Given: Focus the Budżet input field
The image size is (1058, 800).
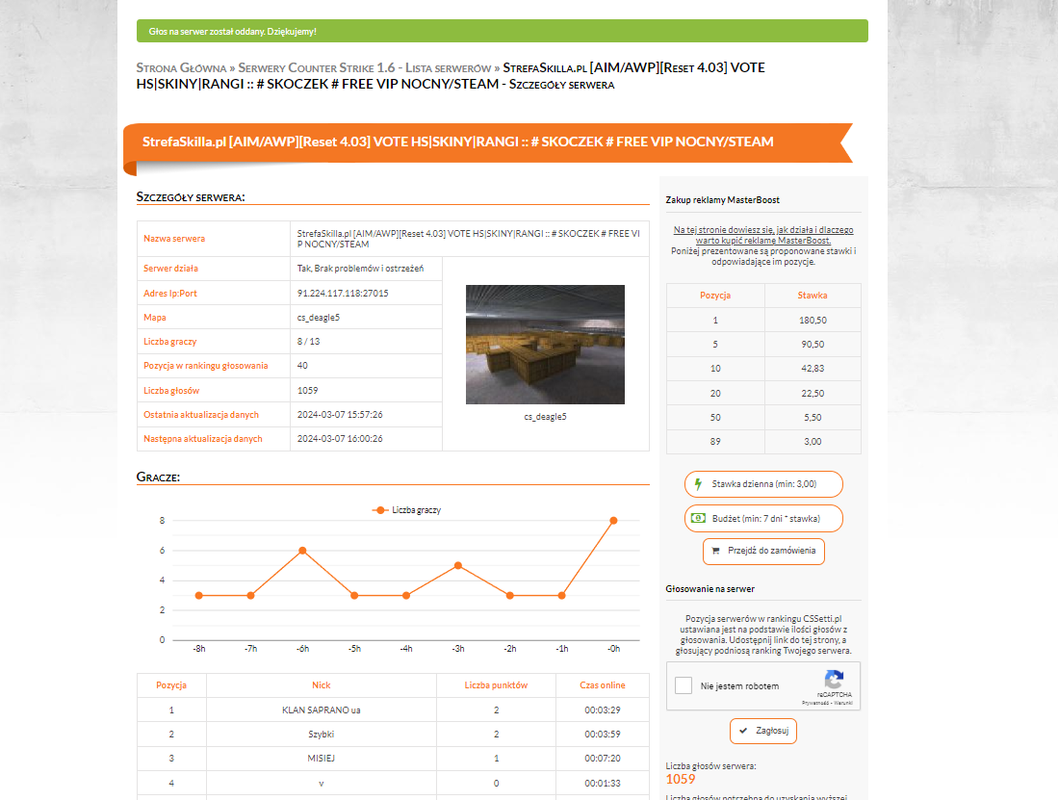Looking at the screenshot, I should coord(764,518).
